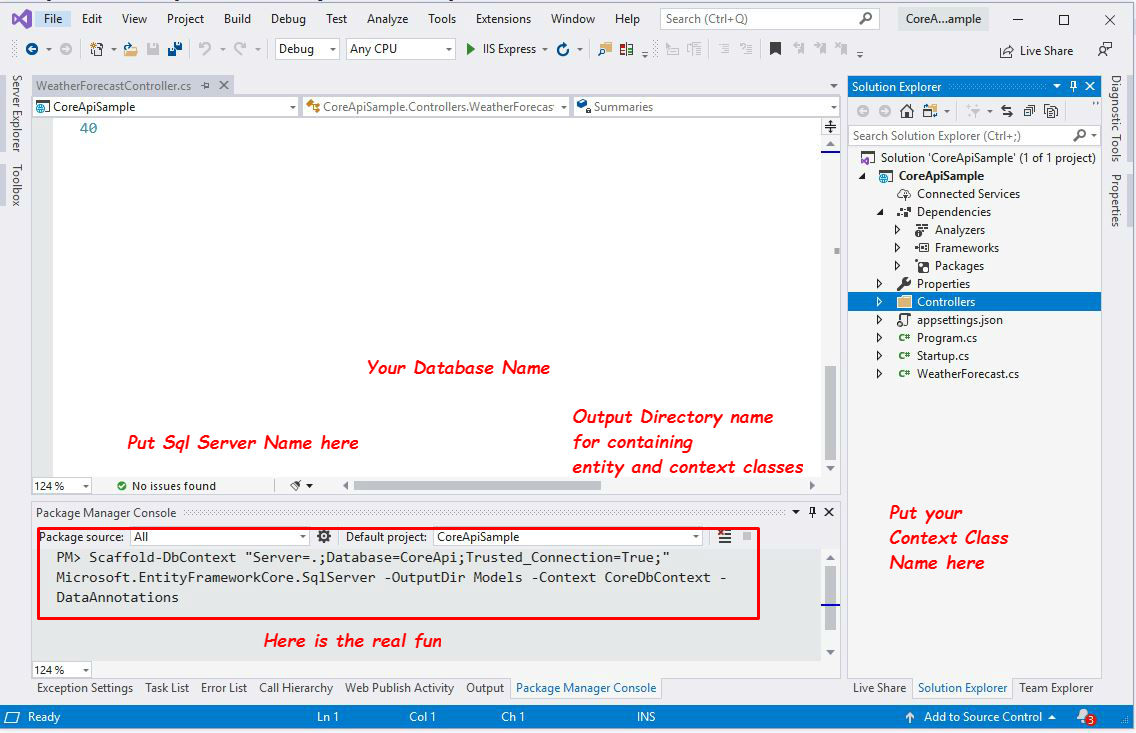
Task: Switch to the Team Explorer tab
Action: point(1056,688)
